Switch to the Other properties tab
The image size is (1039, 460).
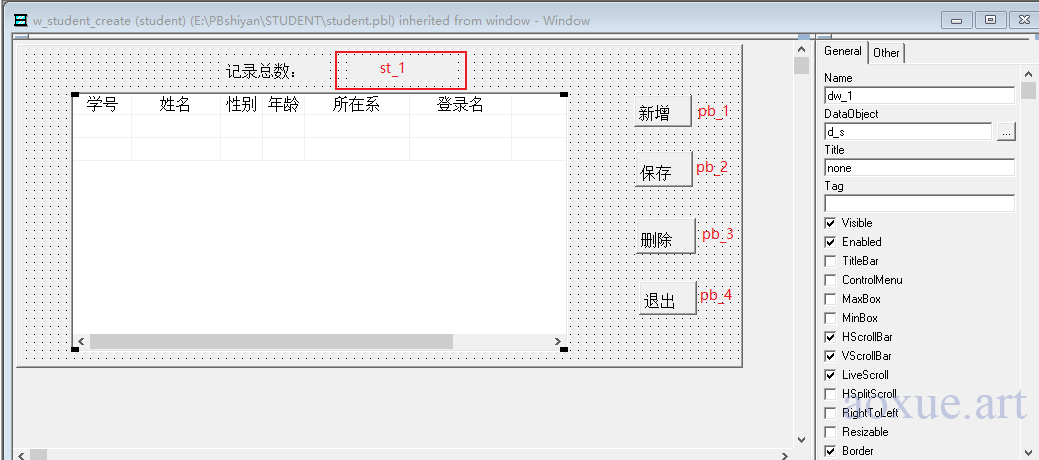tap(886, 52)
